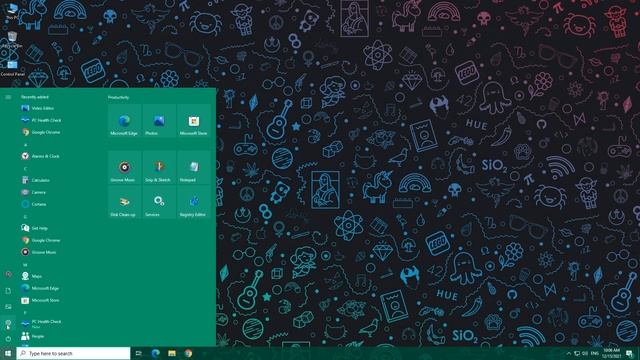The width and height of the screenshot is (640, 360).
Task: Open Maps from the app list
Action: tap(59, 276)
